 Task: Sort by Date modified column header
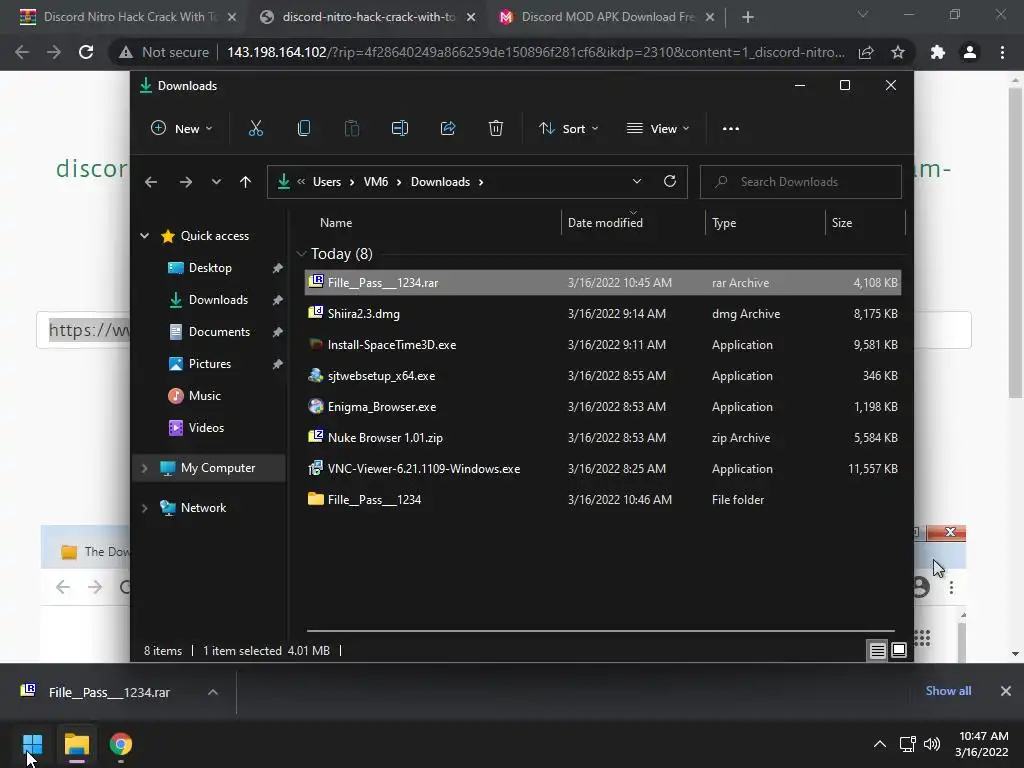pyautogui.click(x=605, y=223)
